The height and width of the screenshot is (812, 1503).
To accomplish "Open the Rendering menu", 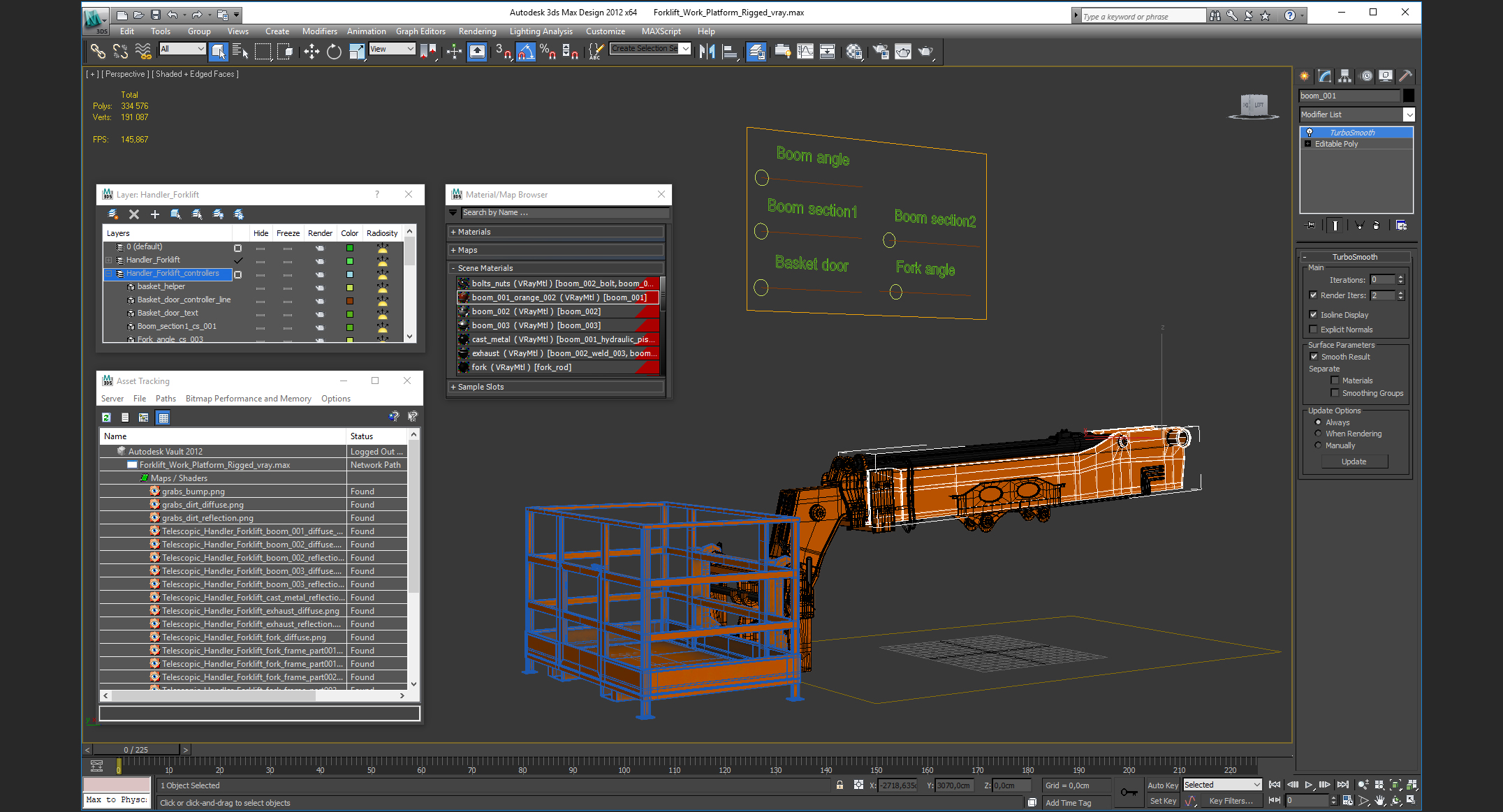I will 477,31.
